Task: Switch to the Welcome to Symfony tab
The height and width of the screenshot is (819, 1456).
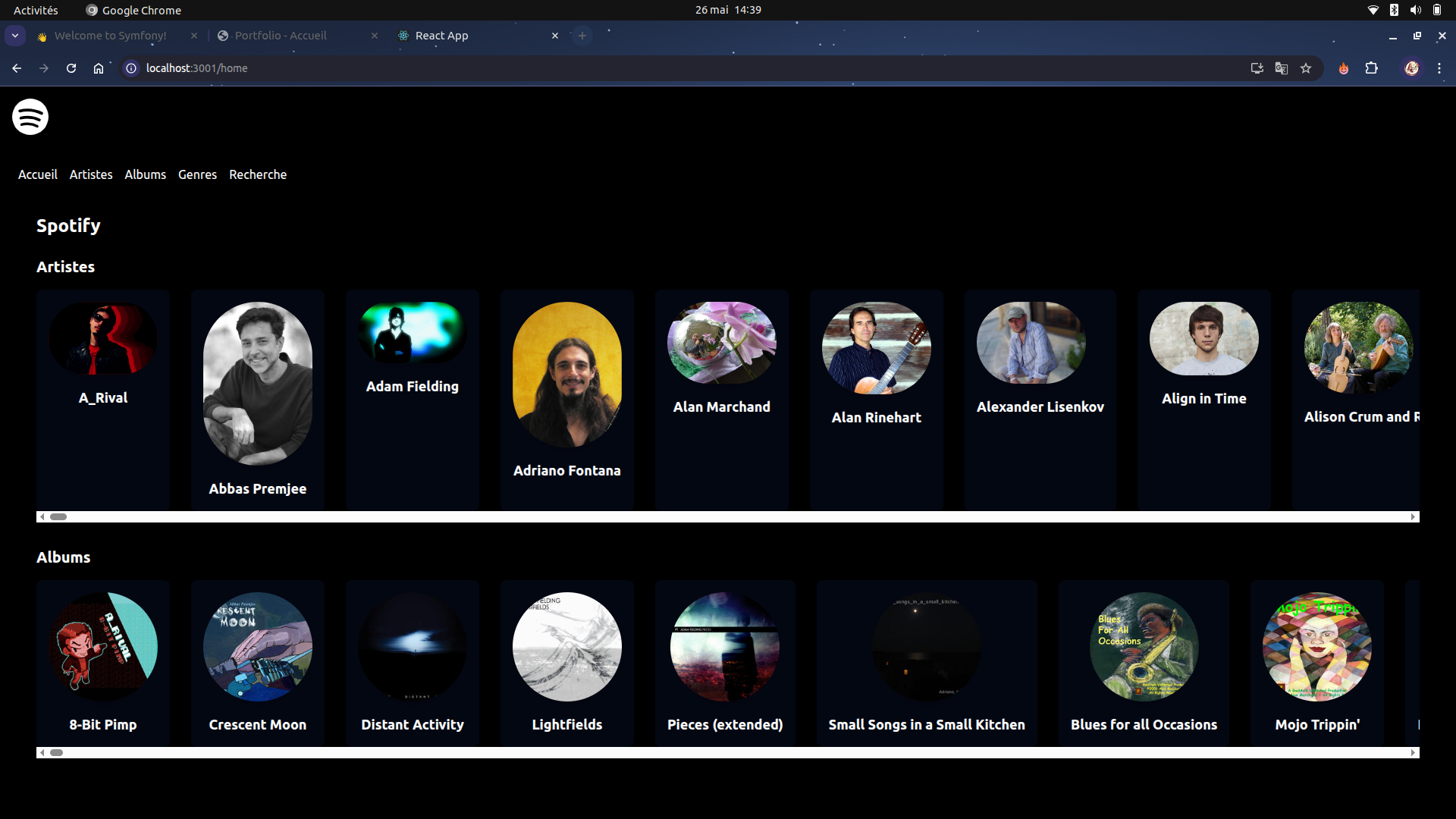Action: coord(111,36)
